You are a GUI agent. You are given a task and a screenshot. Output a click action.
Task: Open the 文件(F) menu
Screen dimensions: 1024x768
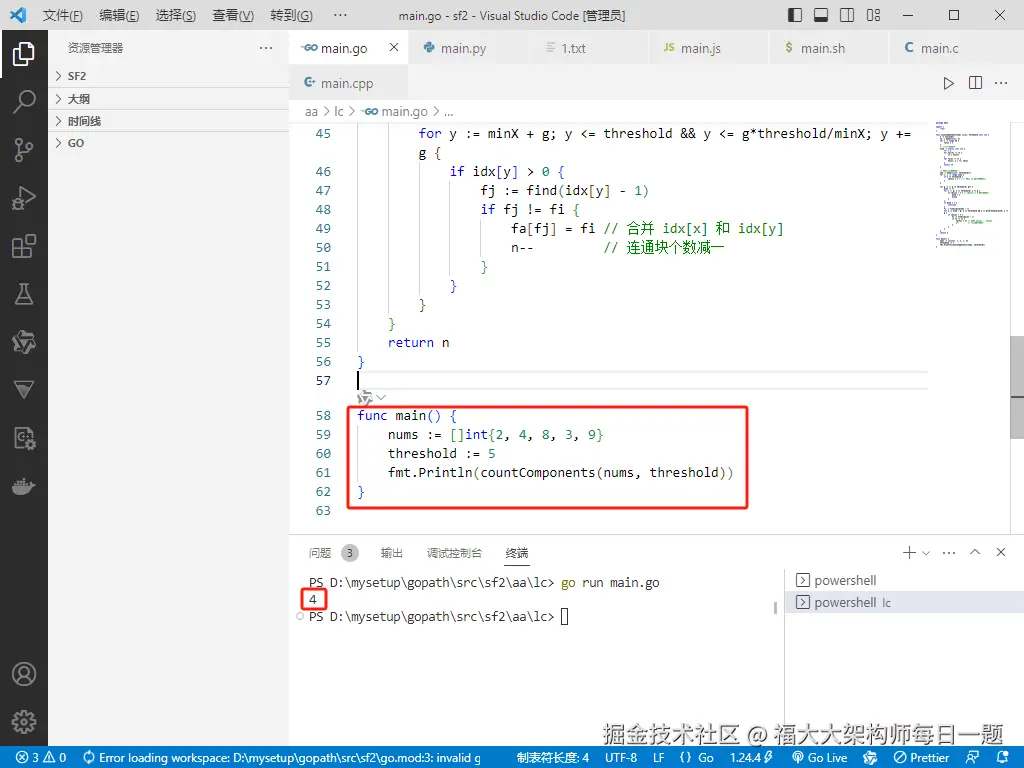[x=63, y=15]
